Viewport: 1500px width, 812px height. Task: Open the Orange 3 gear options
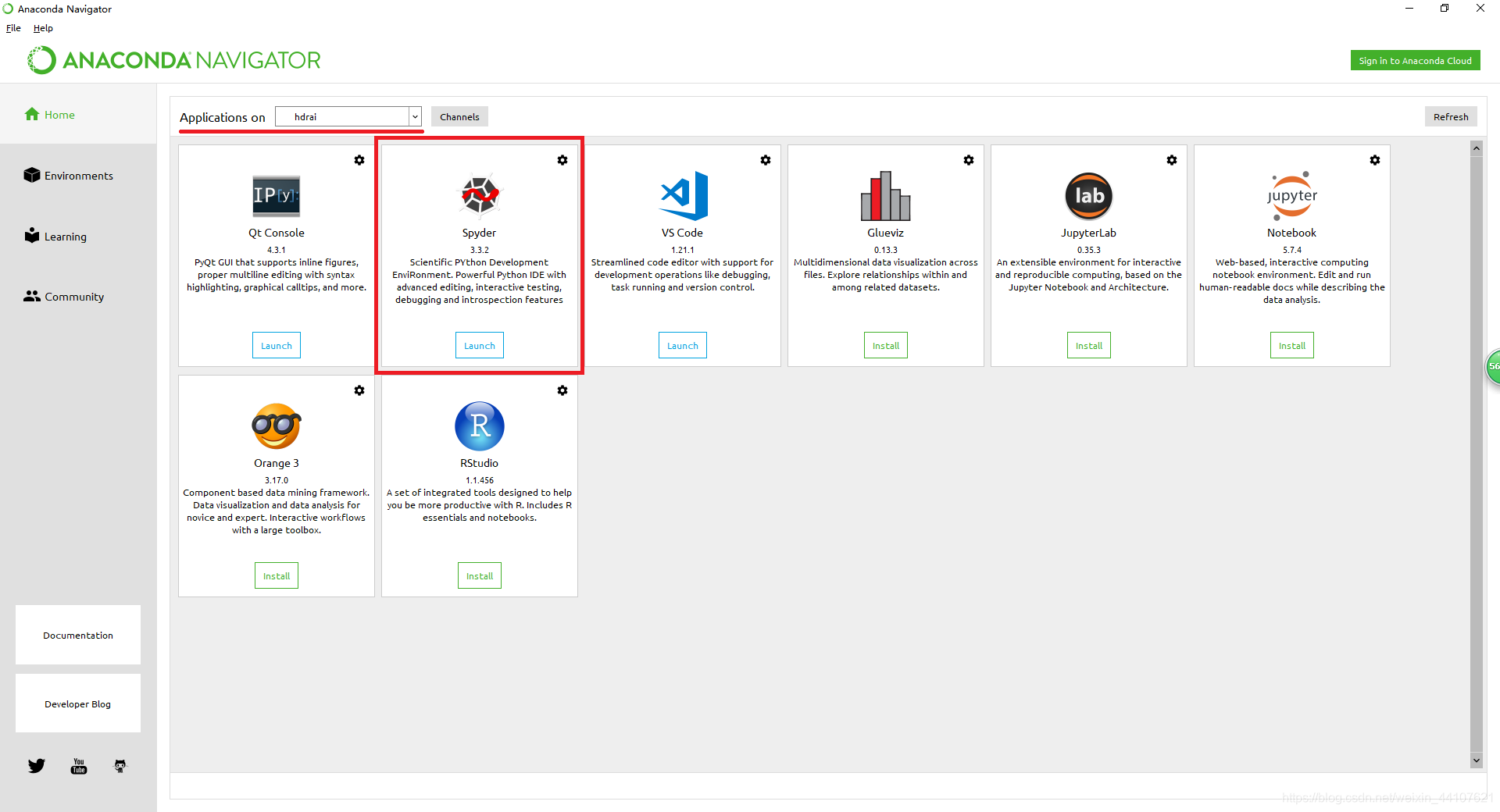[359, 390]
